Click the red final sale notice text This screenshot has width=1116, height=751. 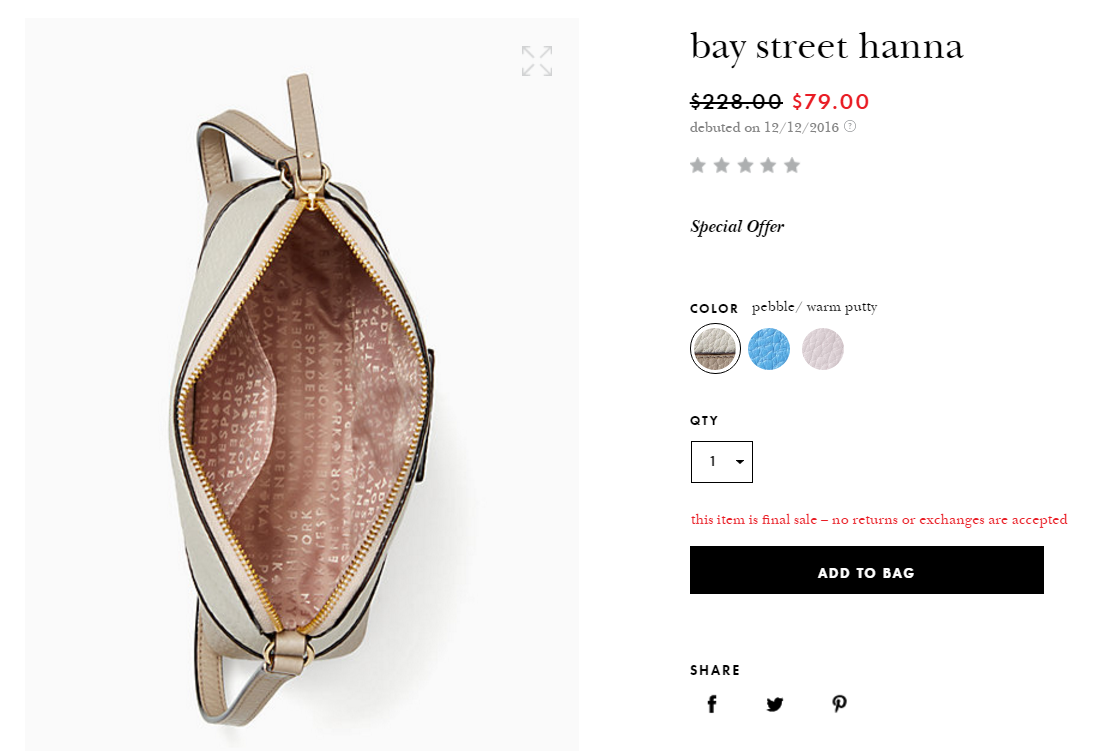[x=879, y=520]
